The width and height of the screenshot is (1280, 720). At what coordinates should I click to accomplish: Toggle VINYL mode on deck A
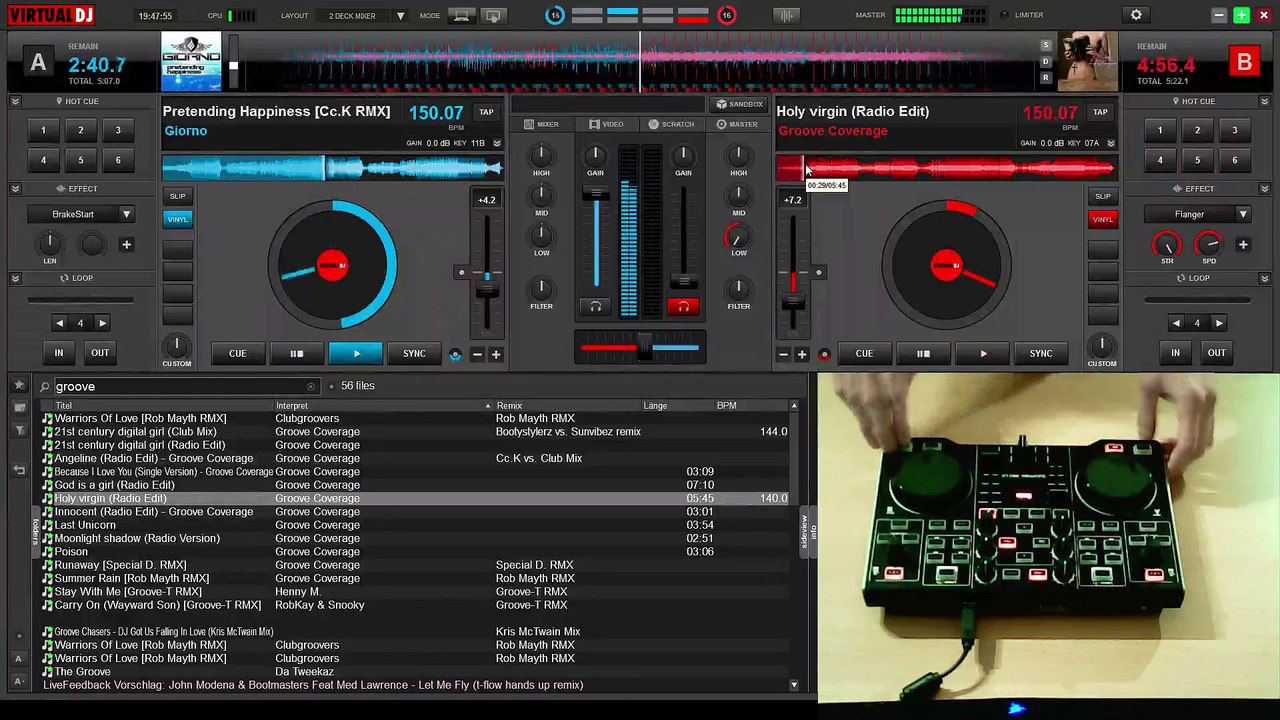tap(177, 219)
